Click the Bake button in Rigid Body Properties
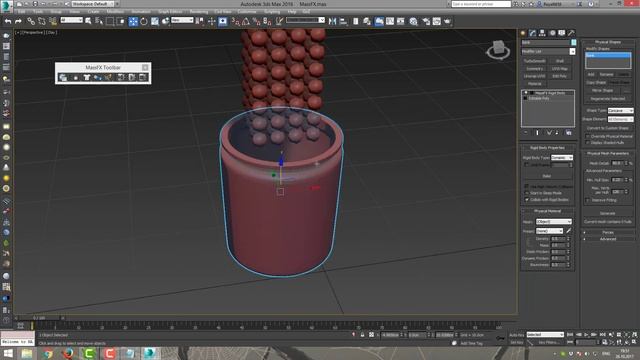Image resolution: width=640 pixels, height=360 pixels. click(x=547, y=176)
